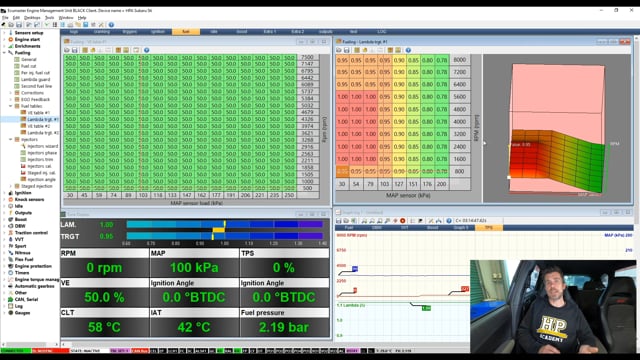The image size is (640, 360).
Task: Open the Desktops menu
Action: click(x=32, y=18)
